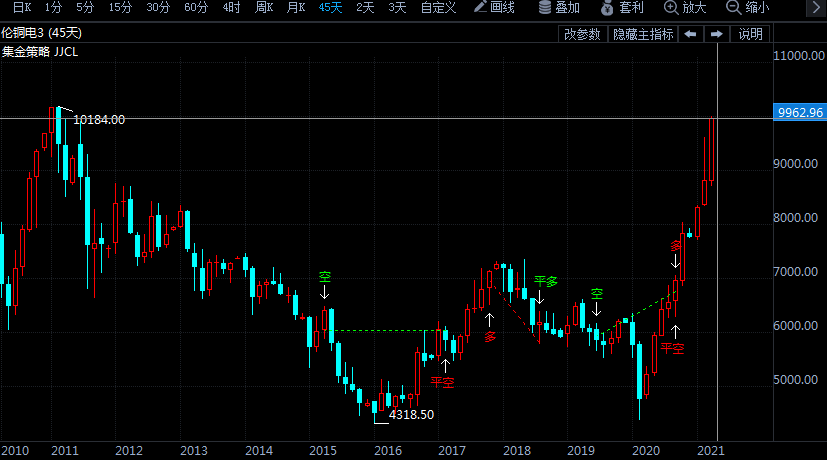Click the 伦铜电3 (45天) chart title
Screen dimensions: 827x460
(x=42, y=33)
